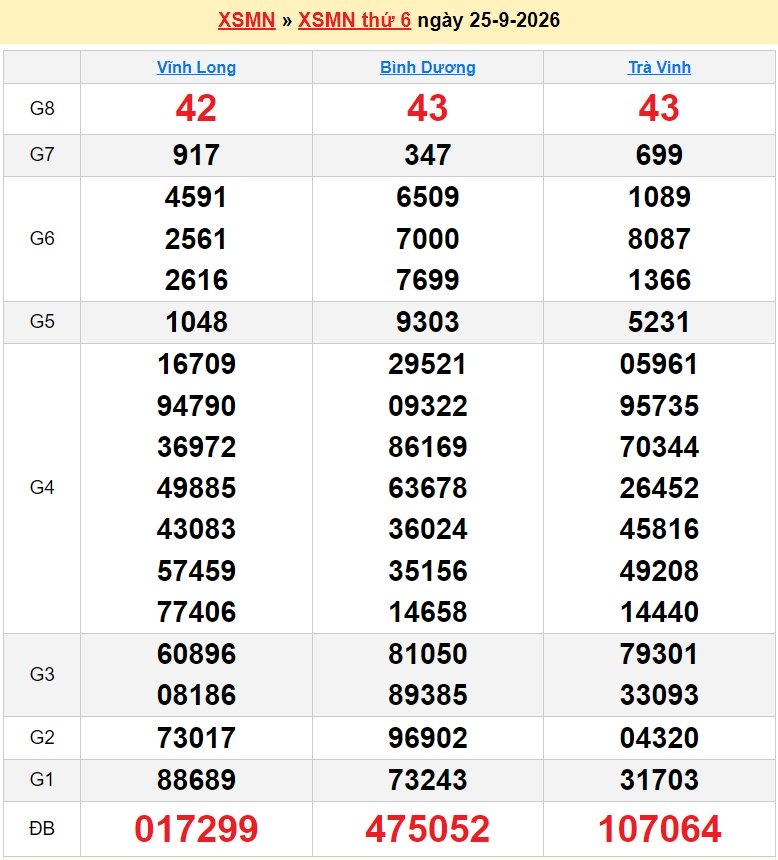Select G6 number 6509

428,197
